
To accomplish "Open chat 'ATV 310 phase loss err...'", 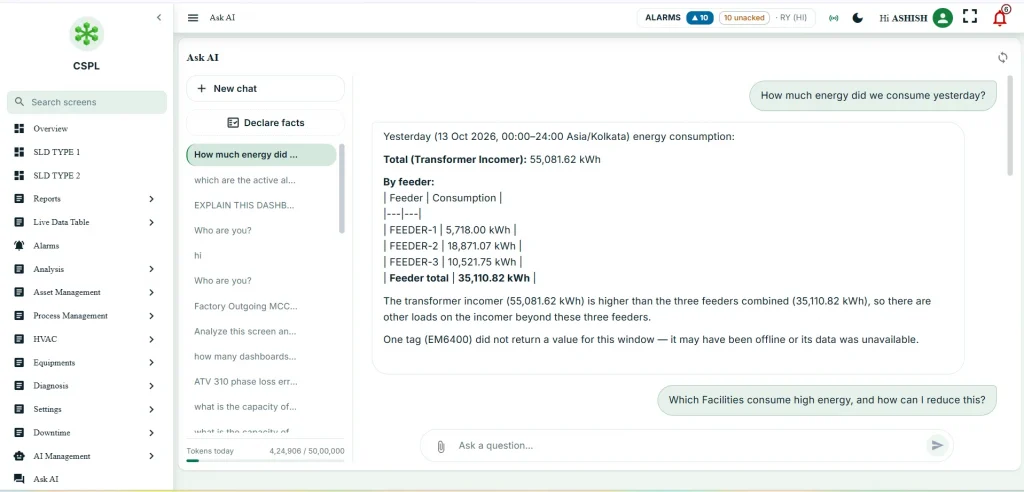I will click(x=261, y=382).
